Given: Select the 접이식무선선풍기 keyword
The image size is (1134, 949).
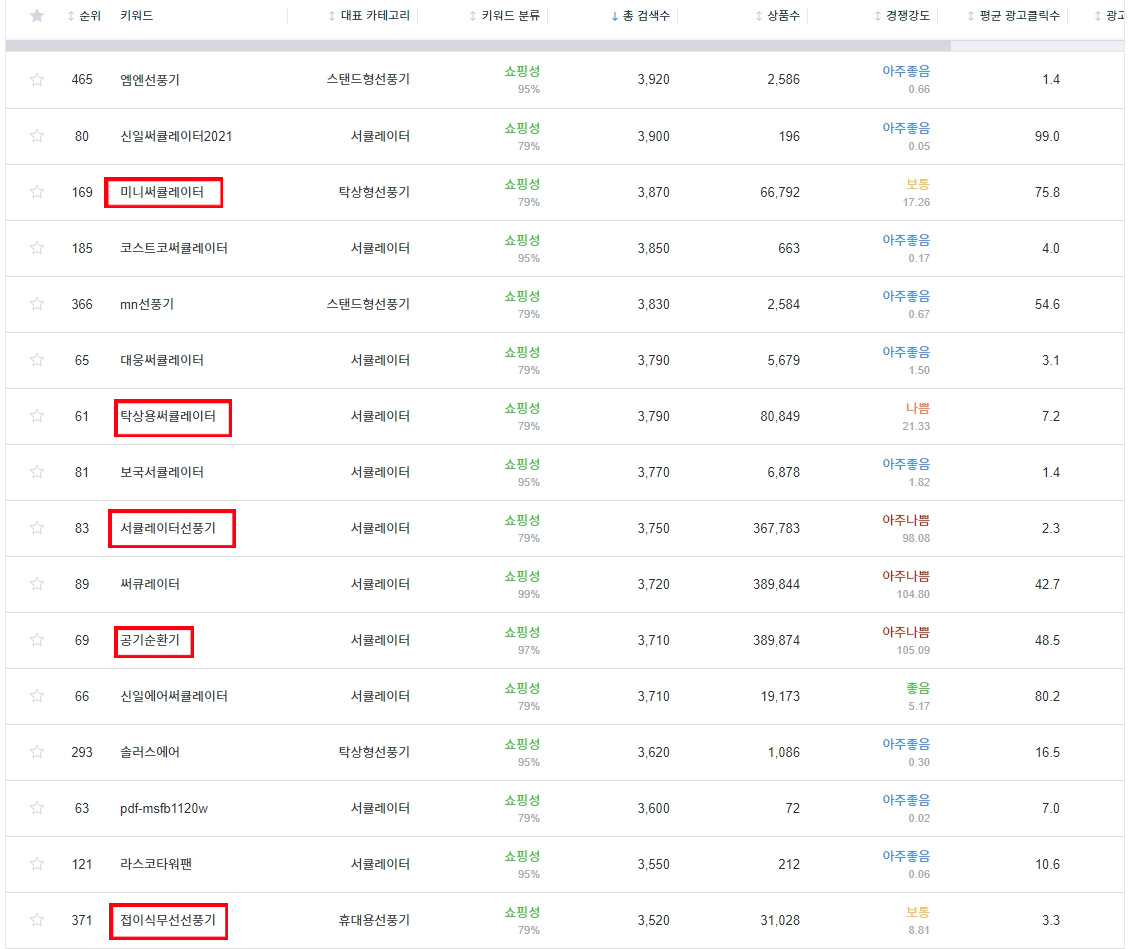Looking at the screenshot, I should point(168,920).
